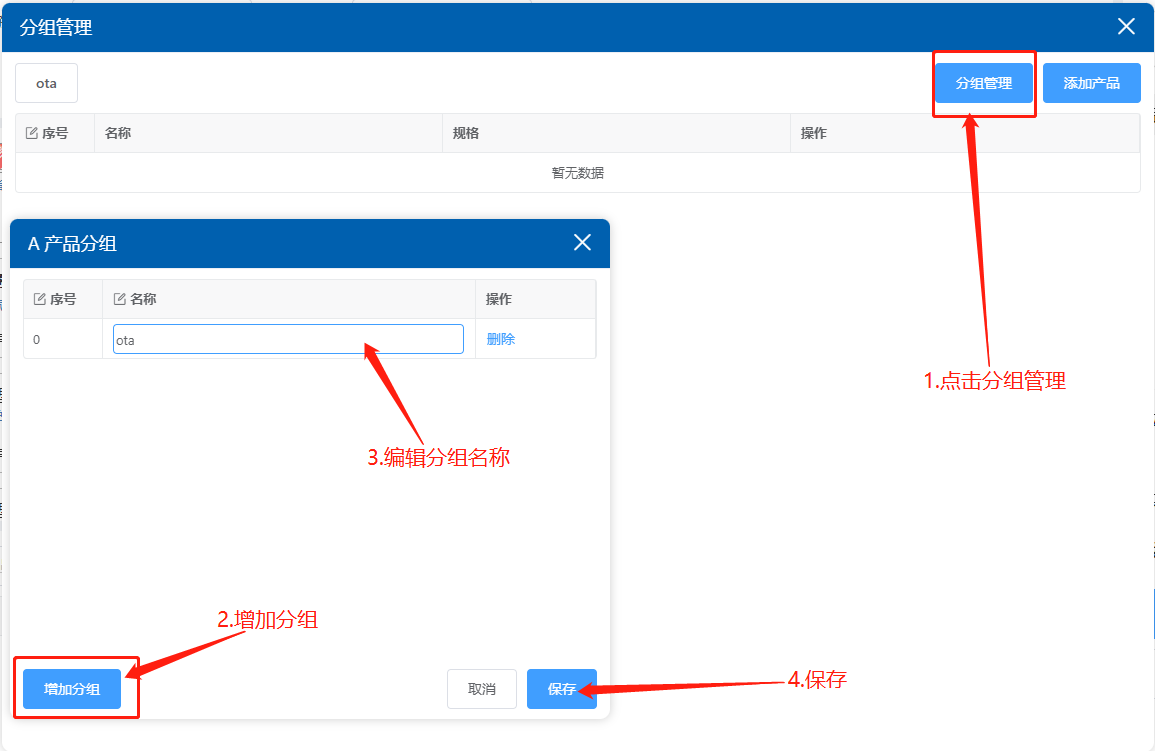Click the 增加分组 button
Image resolution: width=1155 pixels, height=751 pixels.
pyautogui.click(x=72, y=689)
